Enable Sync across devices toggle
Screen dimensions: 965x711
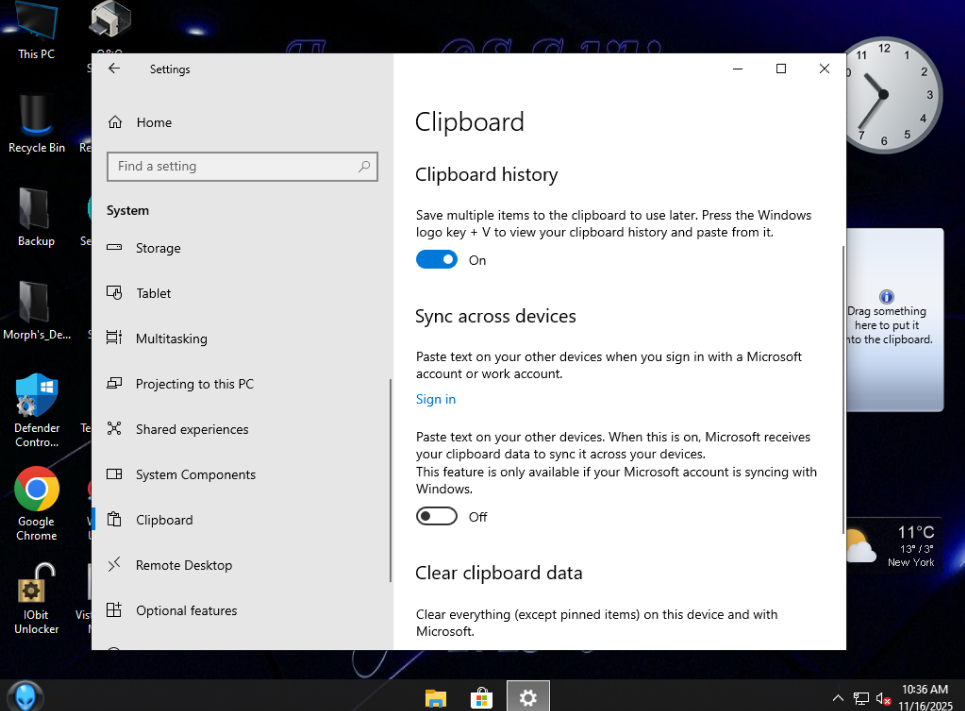pos(436,517)
